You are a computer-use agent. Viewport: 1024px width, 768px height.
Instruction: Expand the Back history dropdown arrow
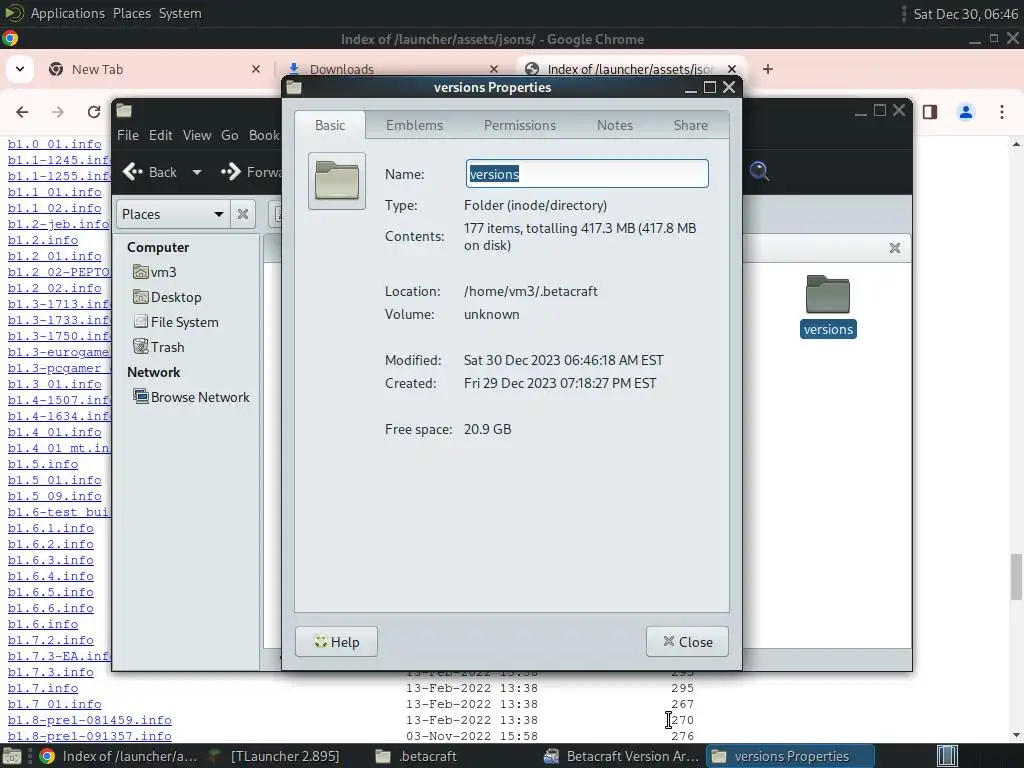(x=197, y=172)
